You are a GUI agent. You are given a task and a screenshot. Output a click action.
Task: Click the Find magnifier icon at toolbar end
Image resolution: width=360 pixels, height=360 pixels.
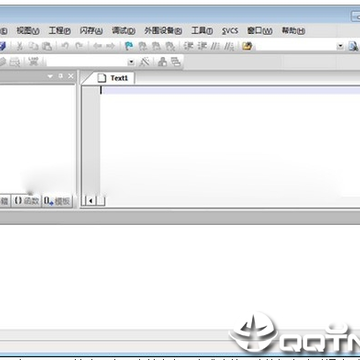[354, 46]
